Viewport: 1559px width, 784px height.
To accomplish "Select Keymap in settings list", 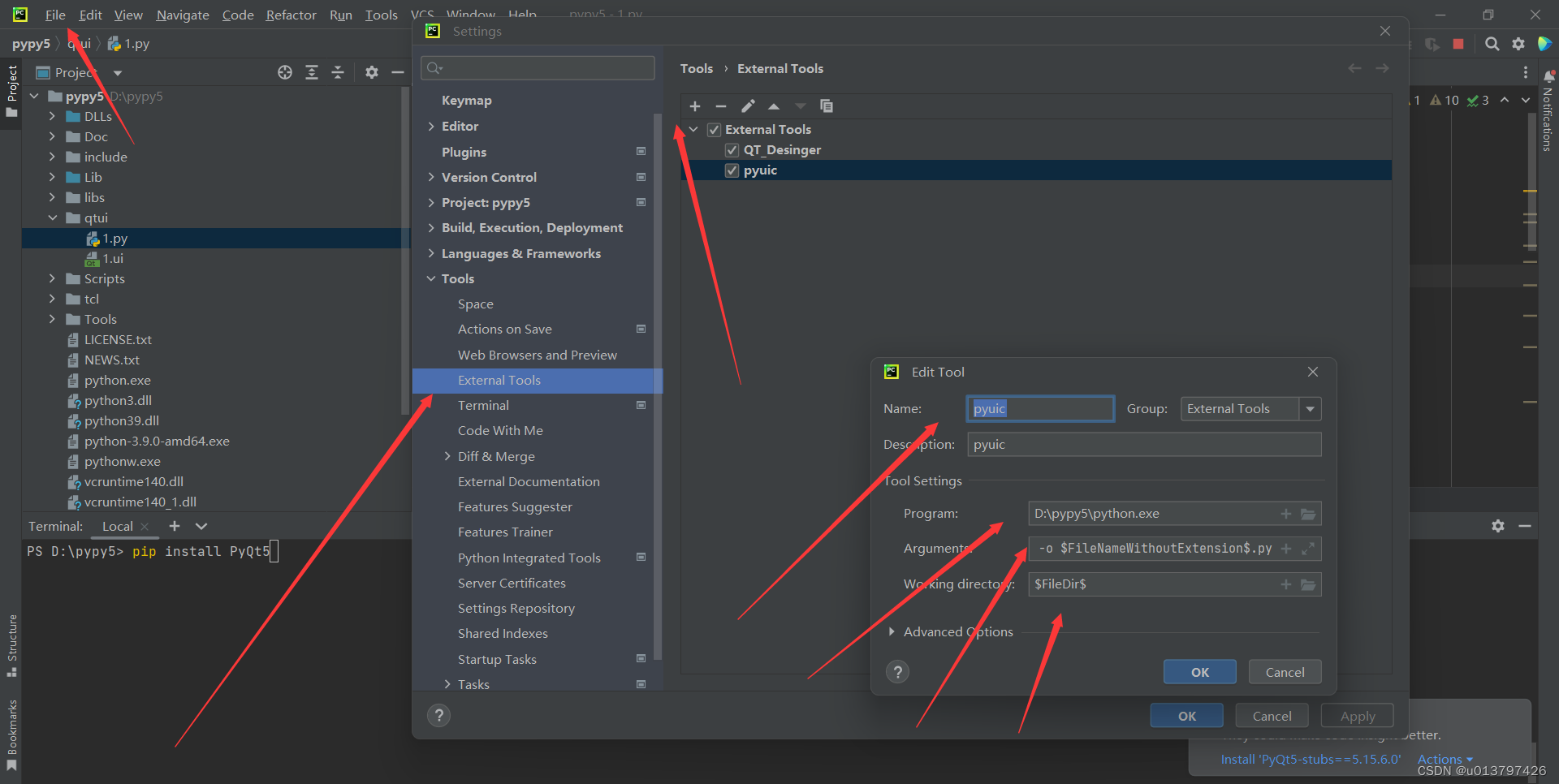I will coord(467,101).
